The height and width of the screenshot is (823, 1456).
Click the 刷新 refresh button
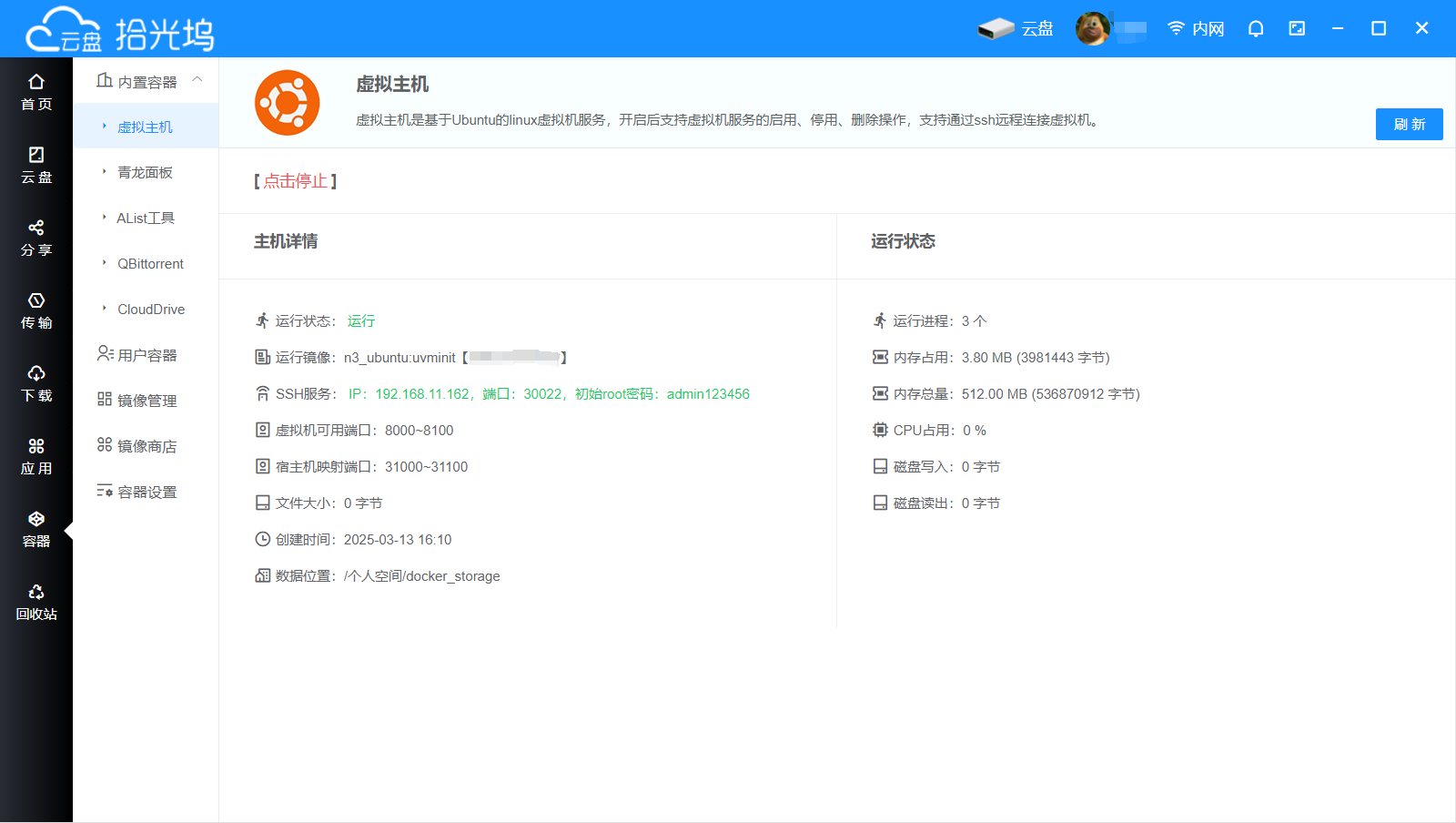(x=1409, y=124)
